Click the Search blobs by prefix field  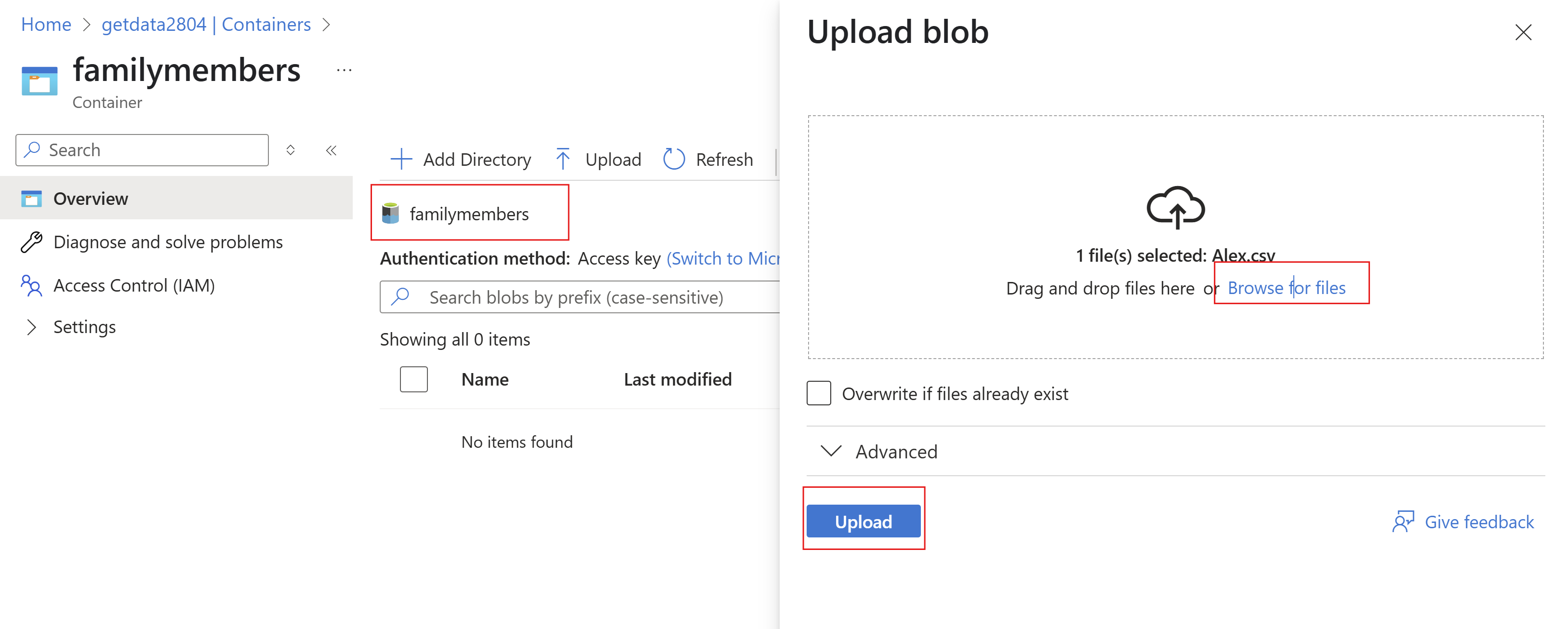coord(580,297)
